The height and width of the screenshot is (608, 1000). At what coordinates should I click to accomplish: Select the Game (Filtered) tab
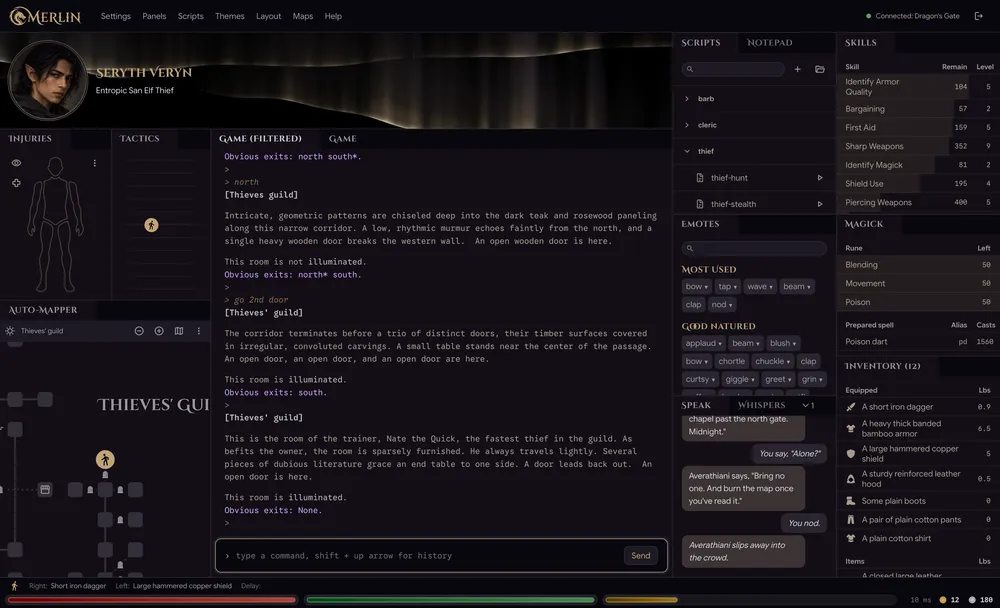[260, 138]
